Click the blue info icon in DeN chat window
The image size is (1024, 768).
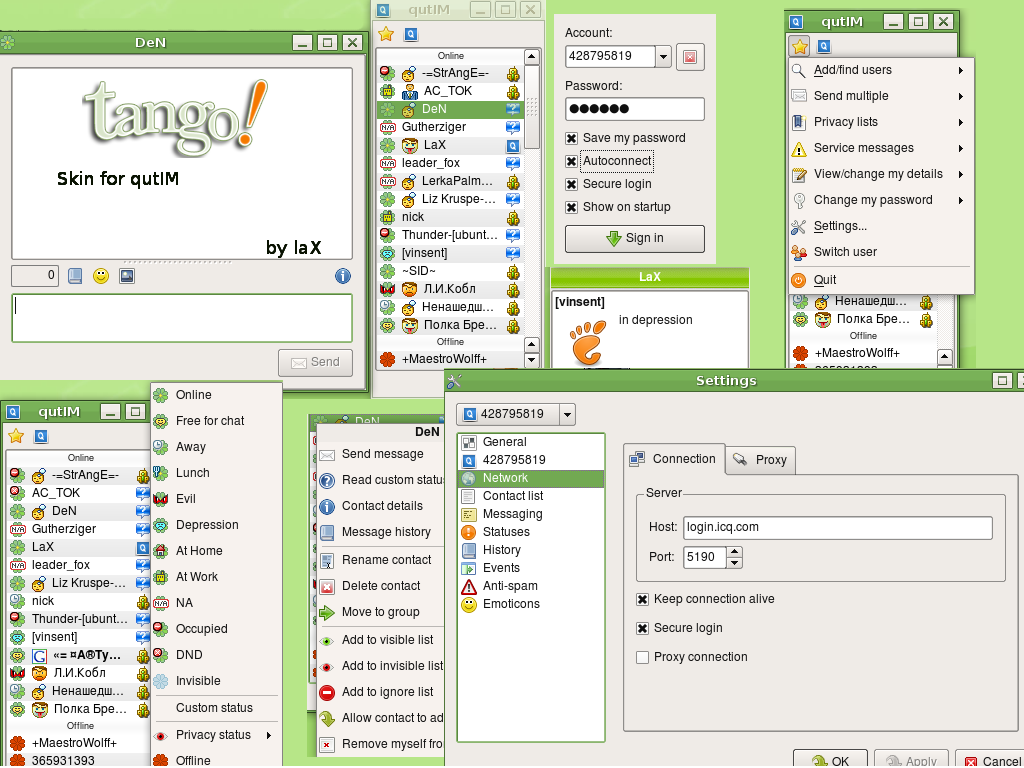(x=343, y=276)
